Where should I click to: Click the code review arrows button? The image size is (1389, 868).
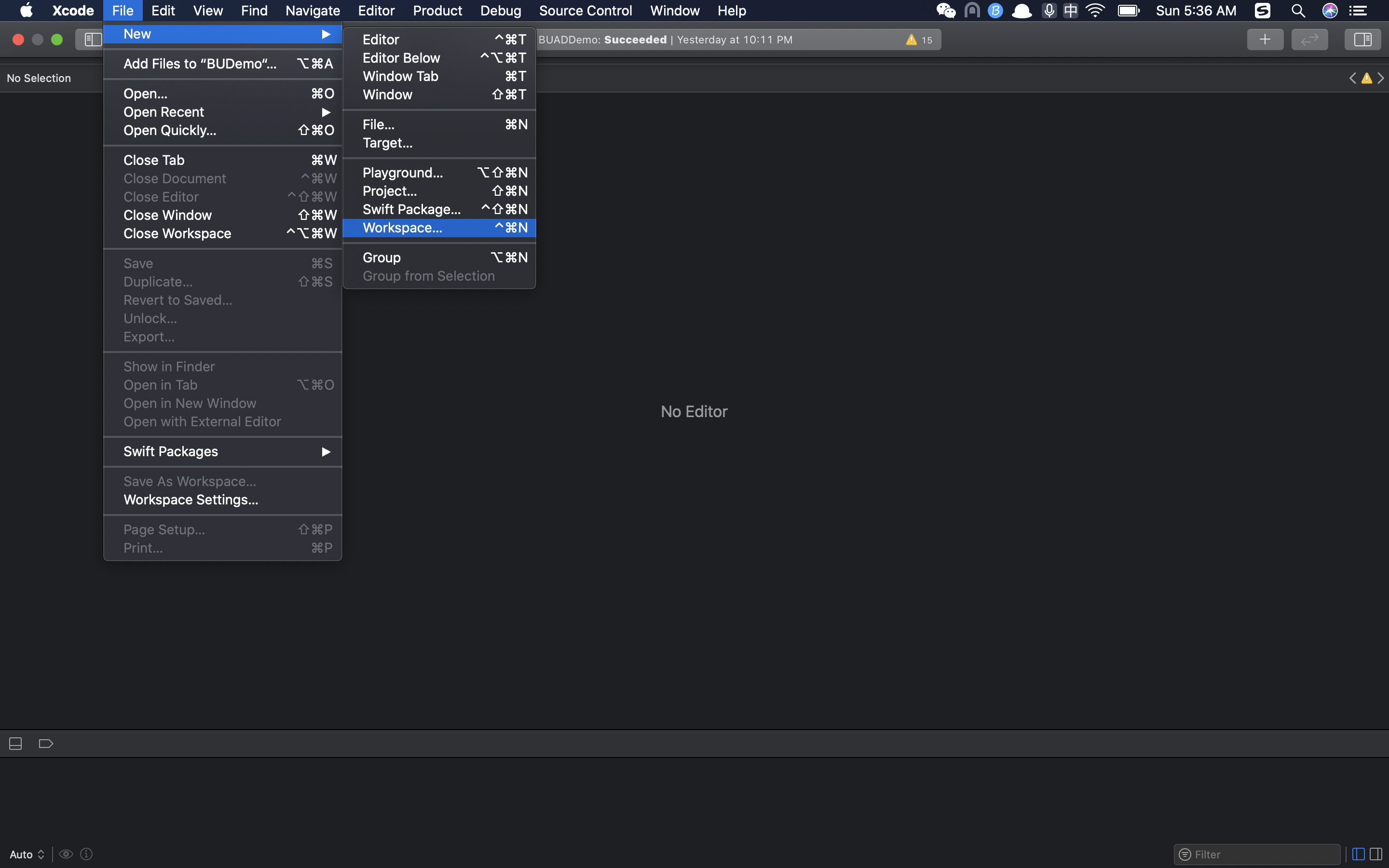tap(1309, 40)
